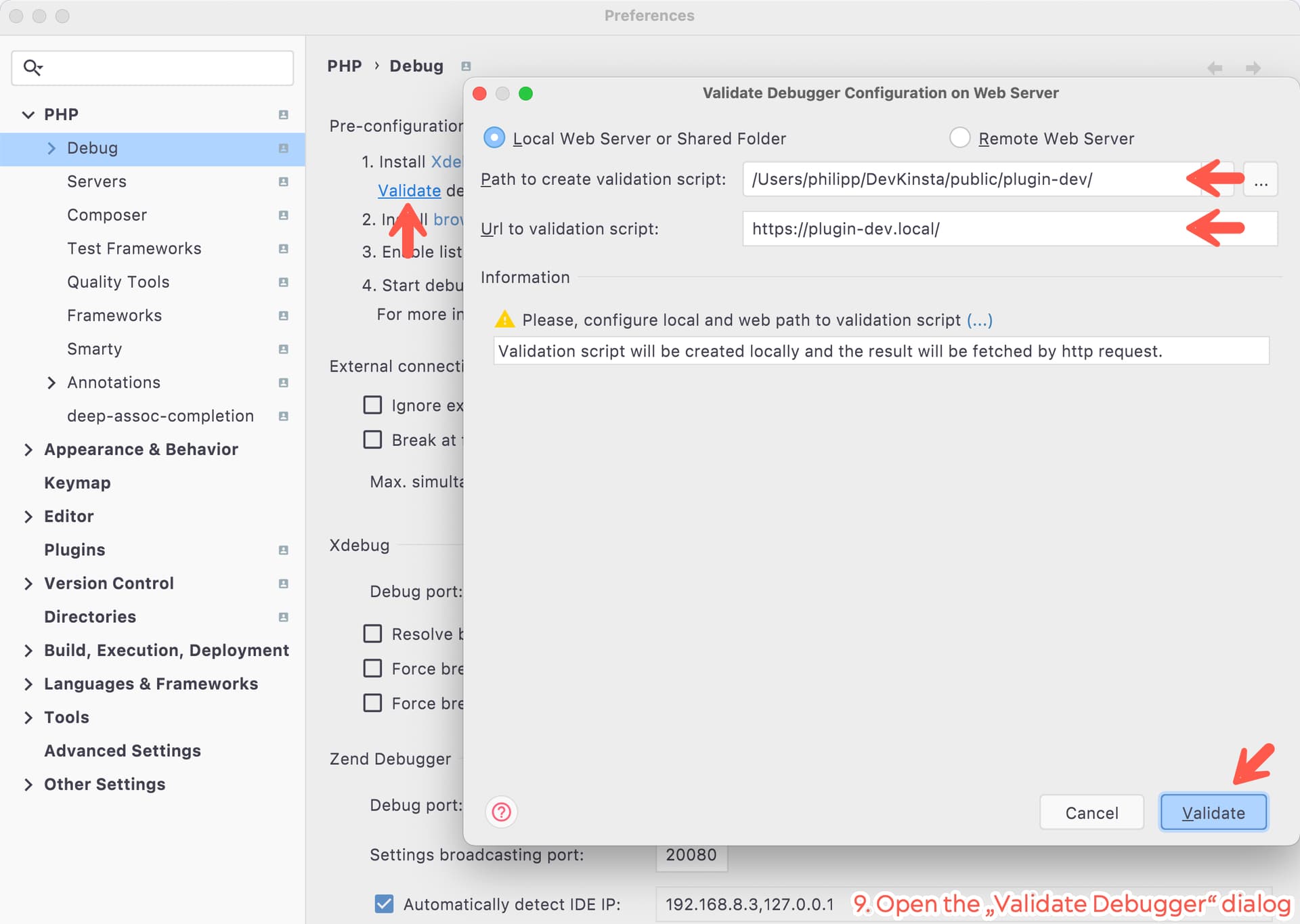This screenshot has height=924, width=1300.
Task: Click the info ellipsis link after warning message
Action: (x=979, y=320)
